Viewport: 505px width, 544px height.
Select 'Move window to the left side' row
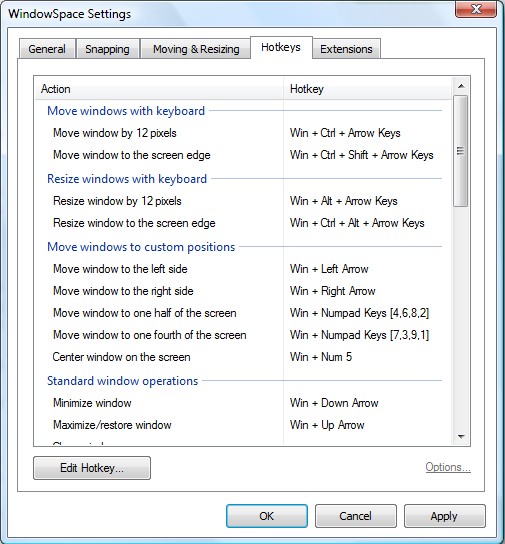point(243,269)
